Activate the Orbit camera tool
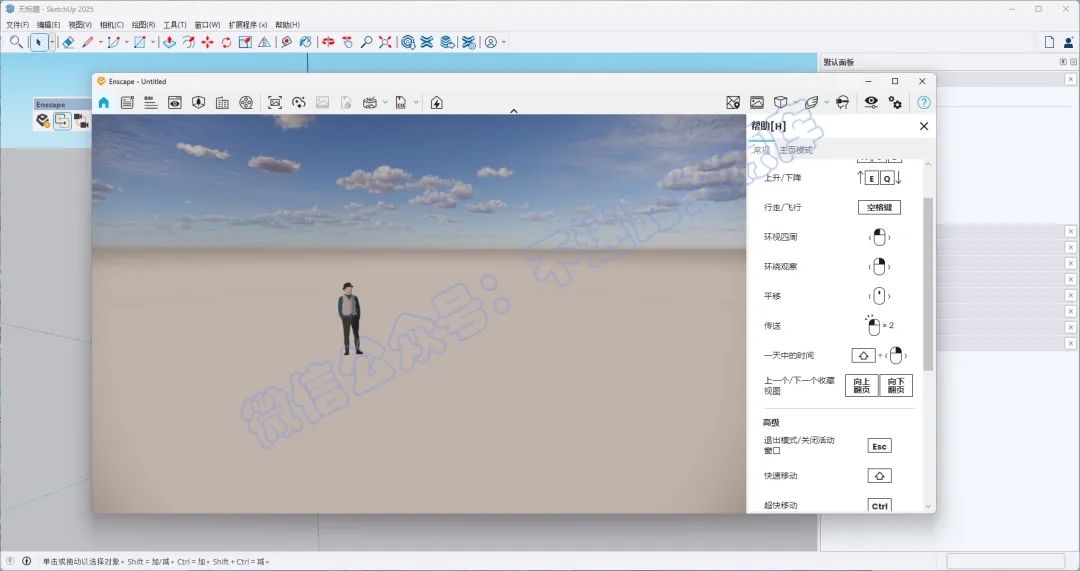Screen dimensions: 1080x571 (328, 42)
